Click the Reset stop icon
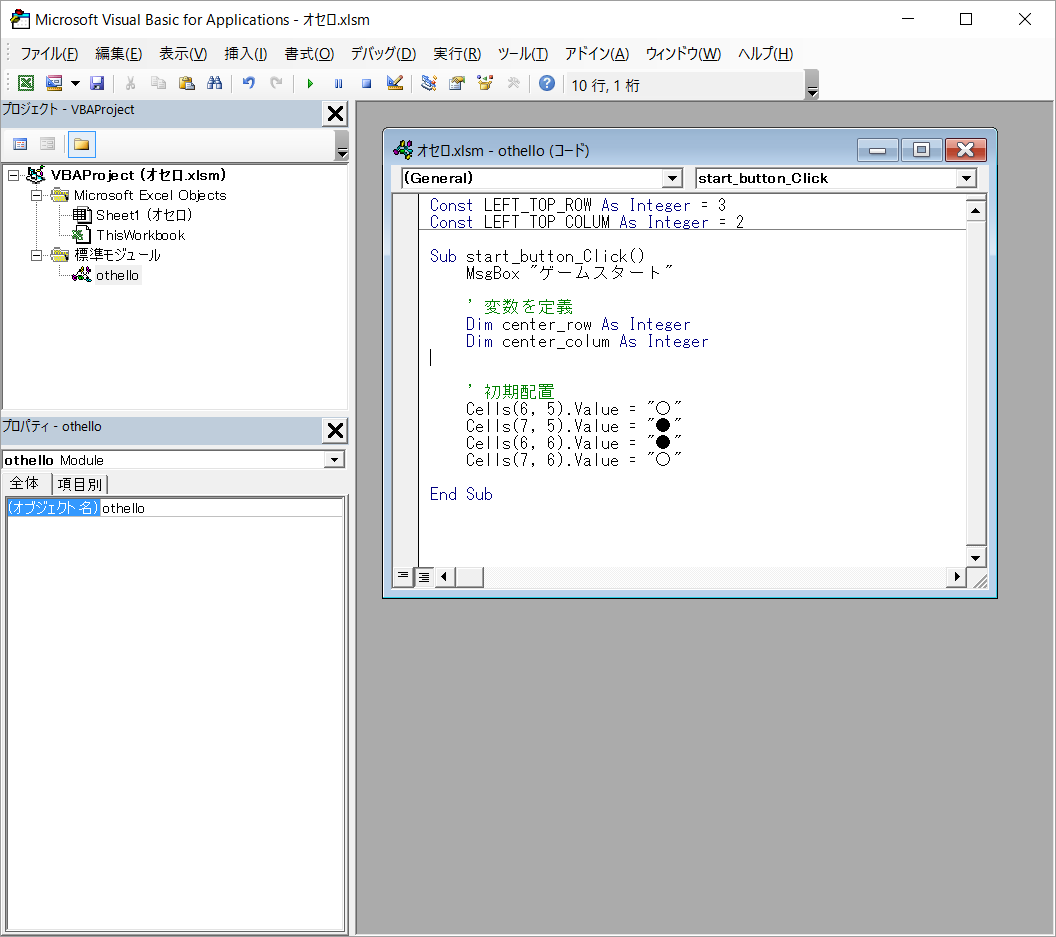 (366, 84)
